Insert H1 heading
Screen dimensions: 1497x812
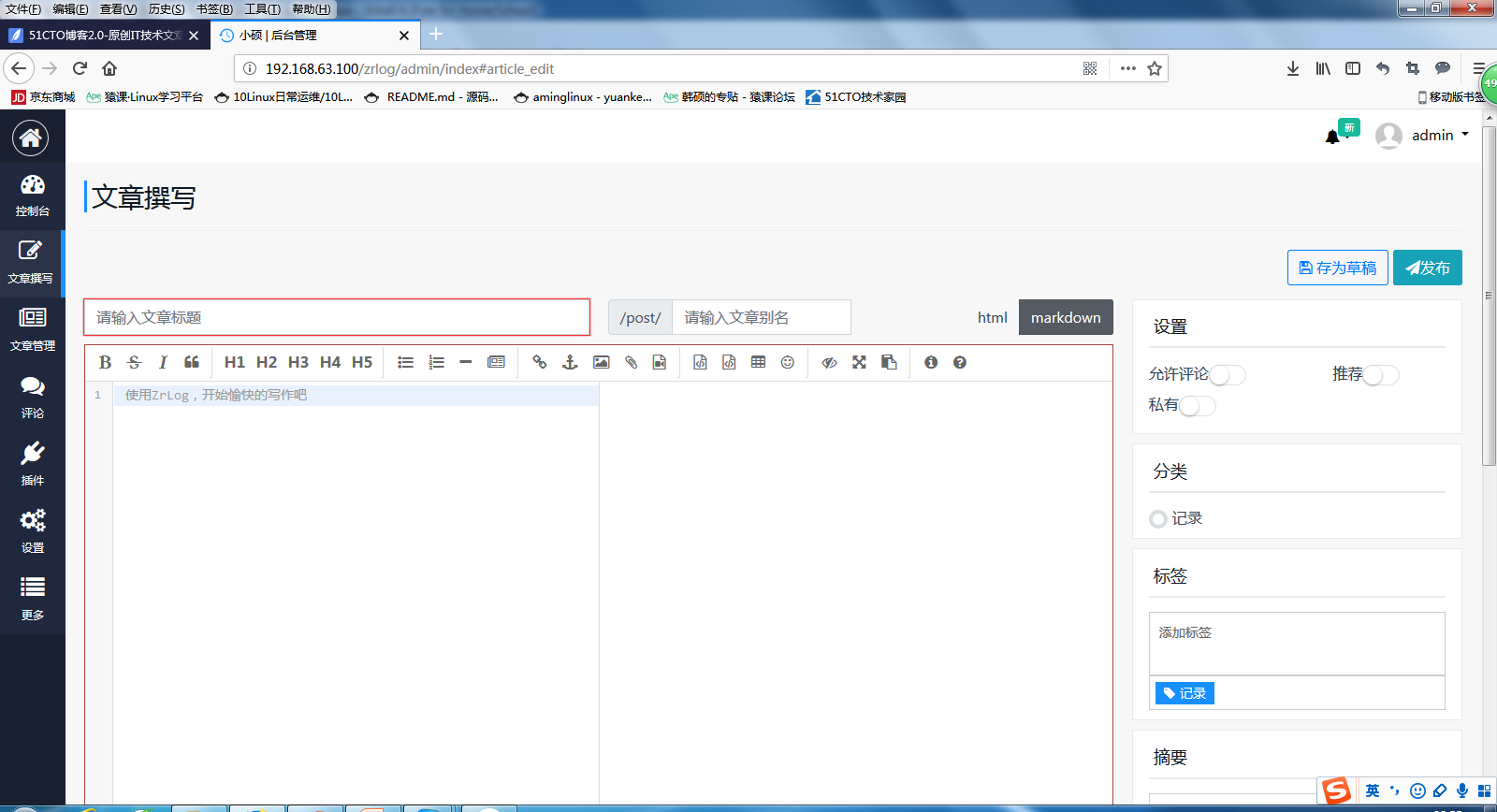pyautogui.click(x=235, y=362)
